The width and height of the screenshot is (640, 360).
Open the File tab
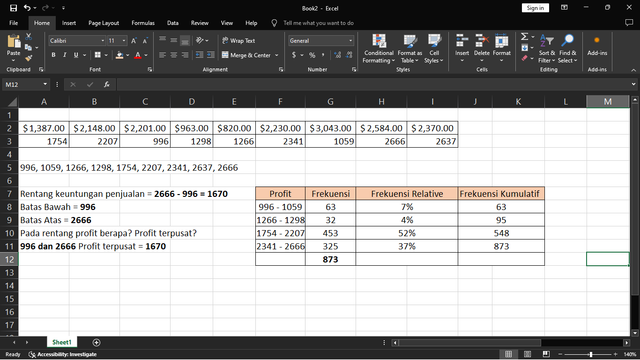(13, 23)
